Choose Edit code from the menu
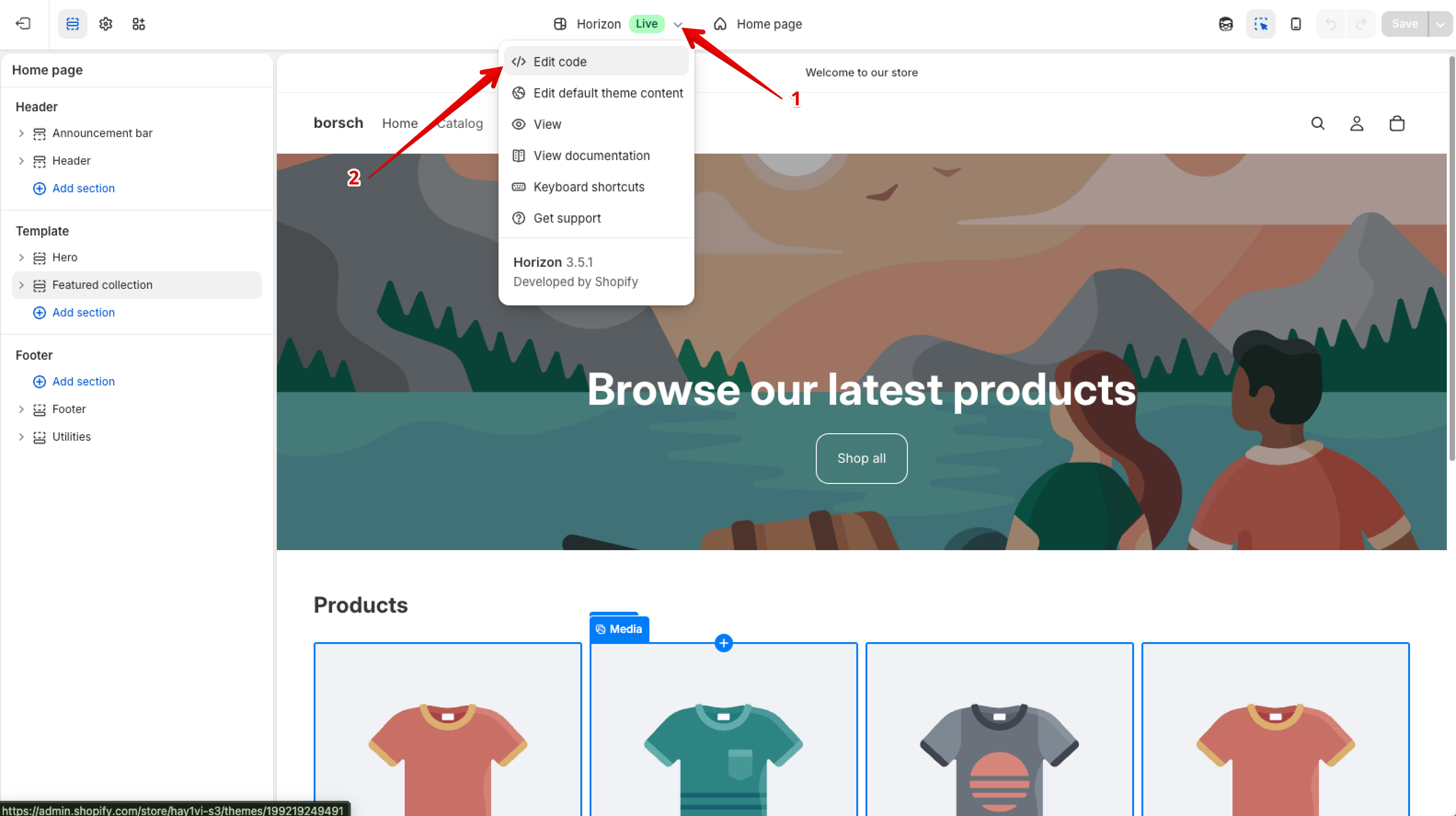 point(596,61)
